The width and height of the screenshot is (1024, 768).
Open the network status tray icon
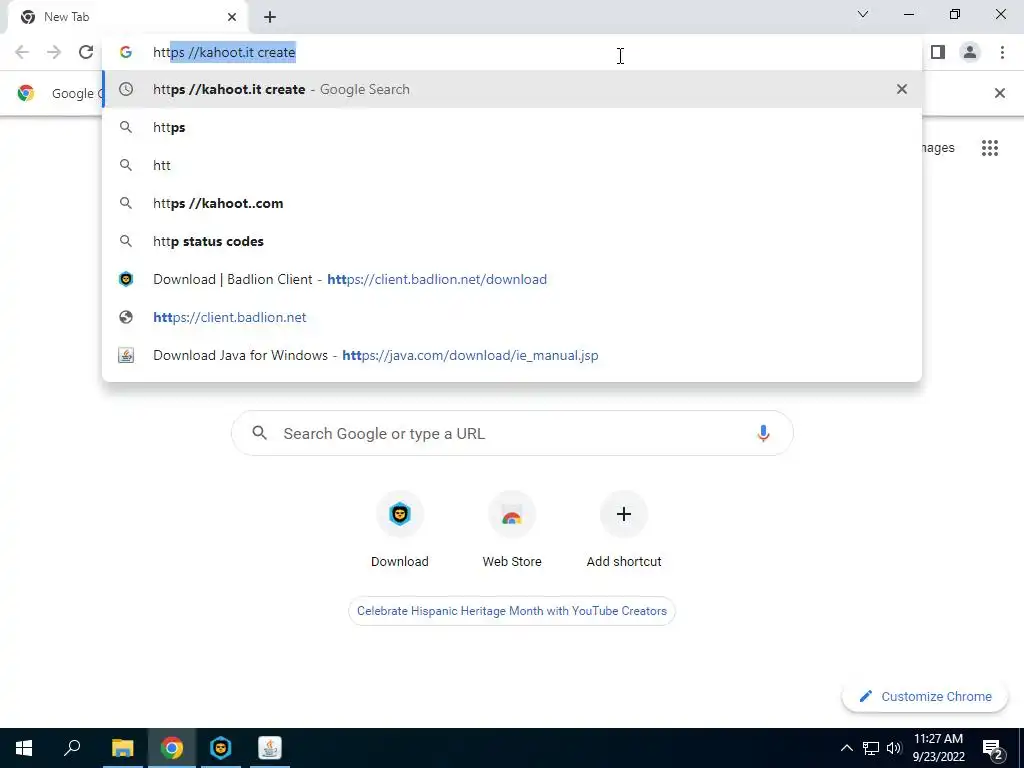(x=871, y=748)
